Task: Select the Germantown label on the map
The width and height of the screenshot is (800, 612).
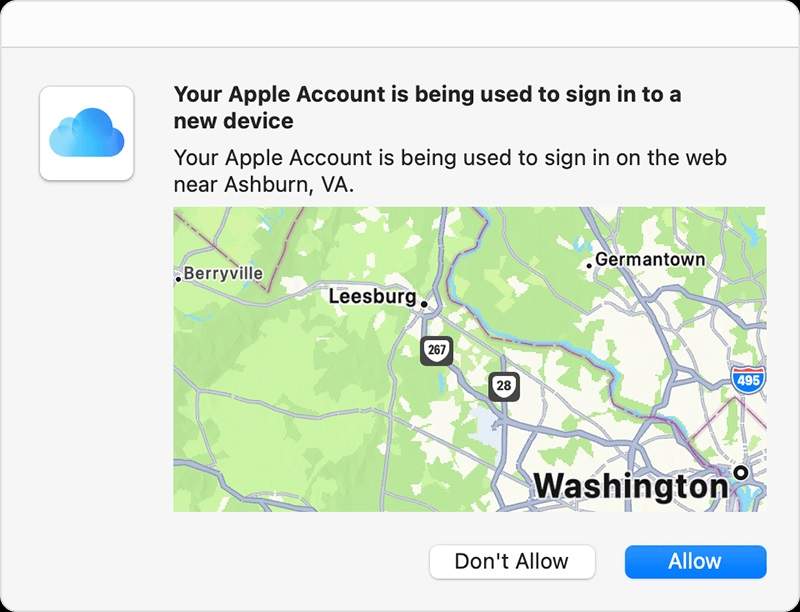Action: [x=650, y=260]
